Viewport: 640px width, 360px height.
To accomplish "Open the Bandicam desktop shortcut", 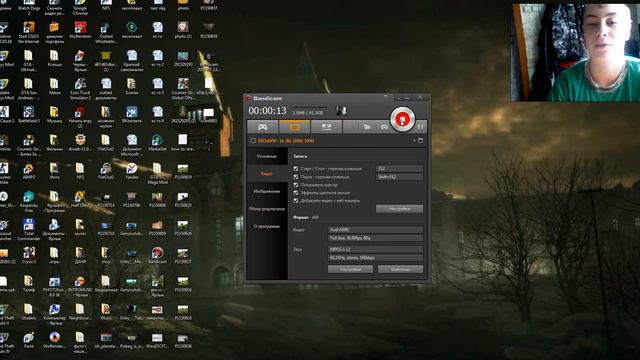I will coord(157,255).
